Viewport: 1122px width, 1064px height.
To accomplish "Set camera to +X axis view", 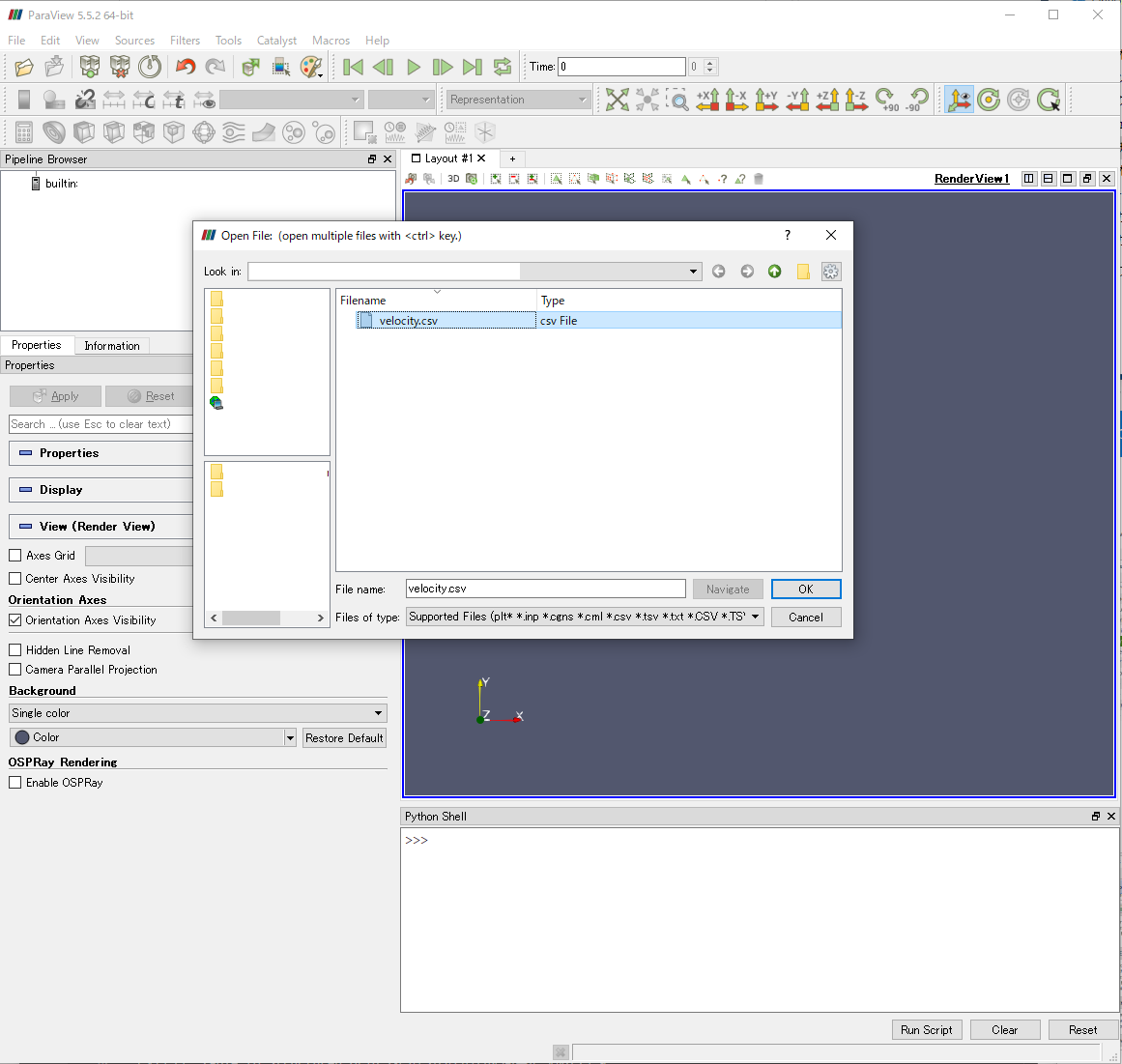I will 708,100.
